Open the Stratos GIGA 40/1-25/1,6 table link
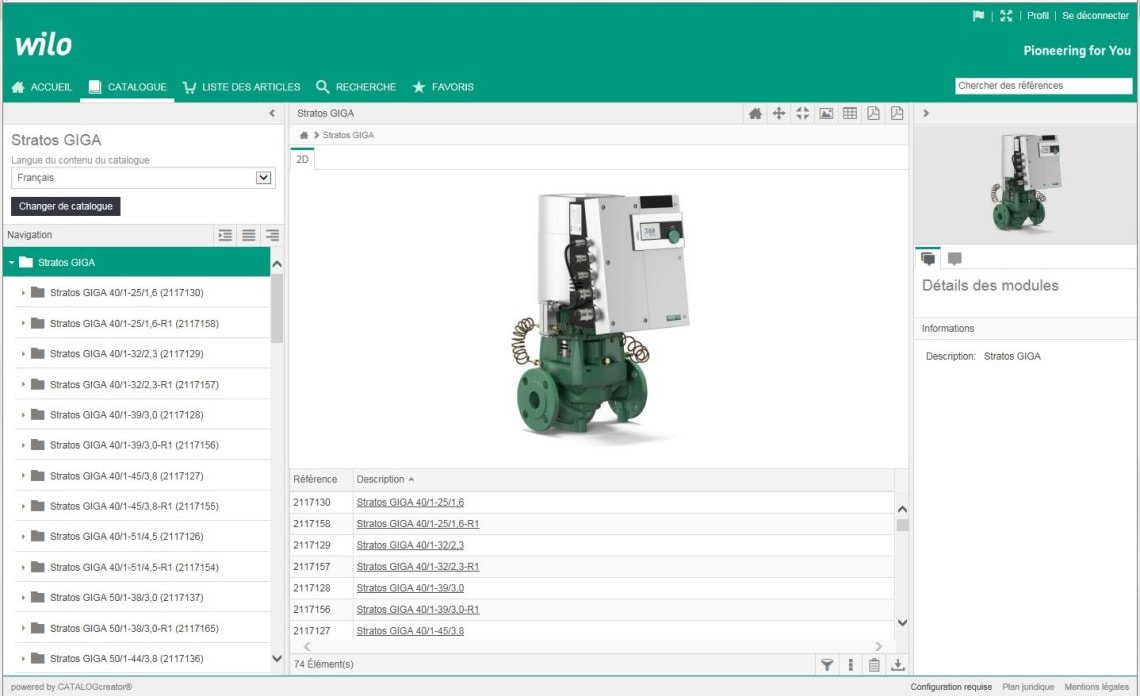Viewport: 1140px width, 696px height. (x=410, y=503)
